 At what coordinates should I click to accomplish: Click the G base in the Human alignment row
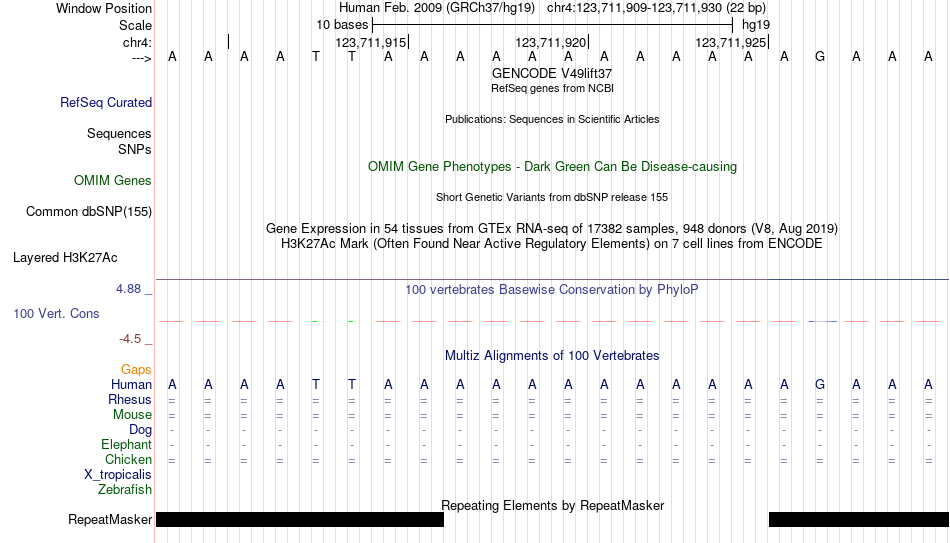click(x=820, y=385)
